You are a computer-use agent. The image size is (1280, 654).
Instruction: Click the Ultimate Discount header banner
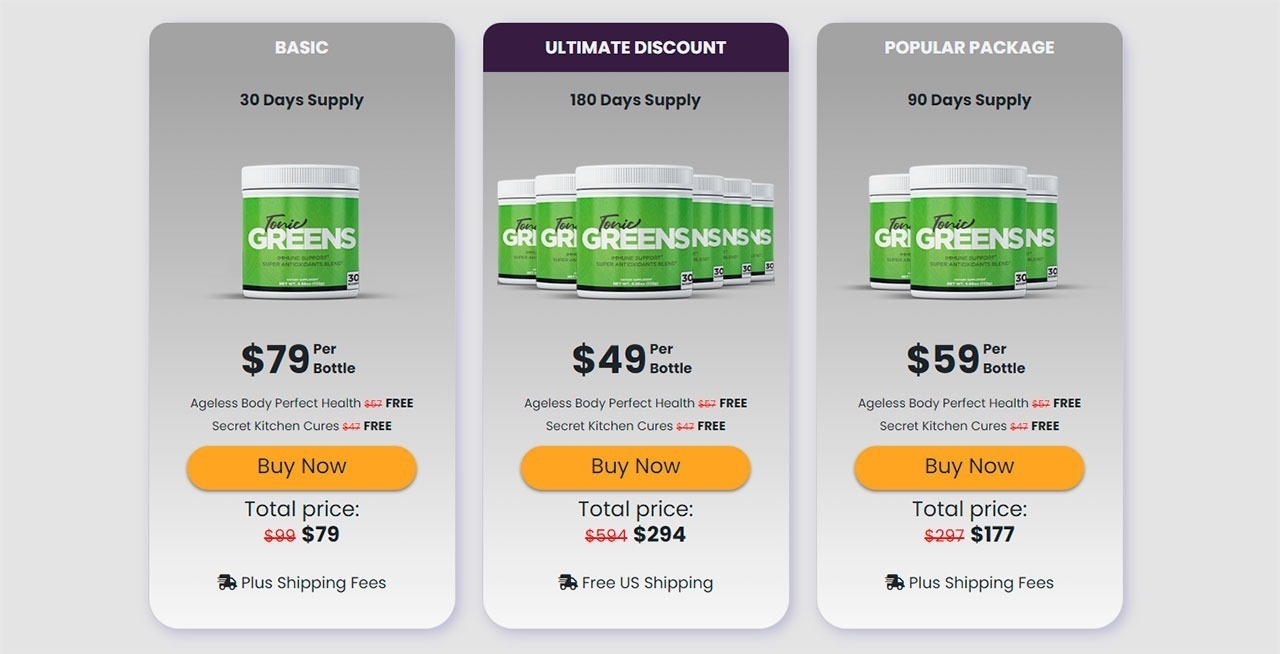click(x=635, y=48)
